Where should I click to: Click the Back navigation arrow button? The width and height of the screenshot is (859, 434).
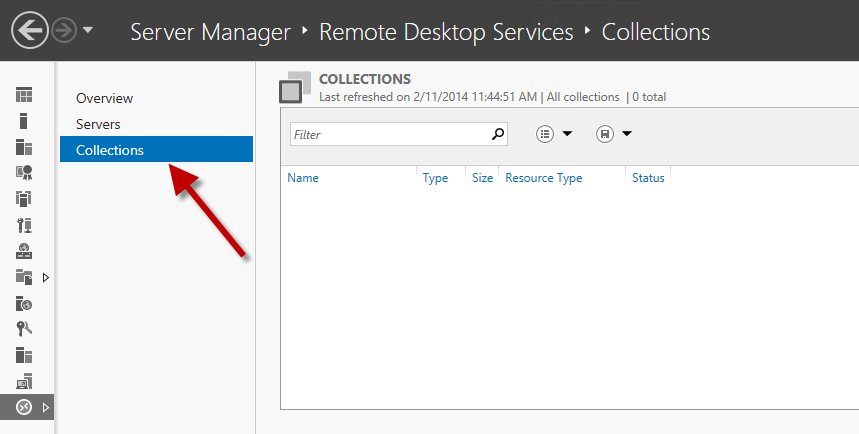[x=30, y=31]
